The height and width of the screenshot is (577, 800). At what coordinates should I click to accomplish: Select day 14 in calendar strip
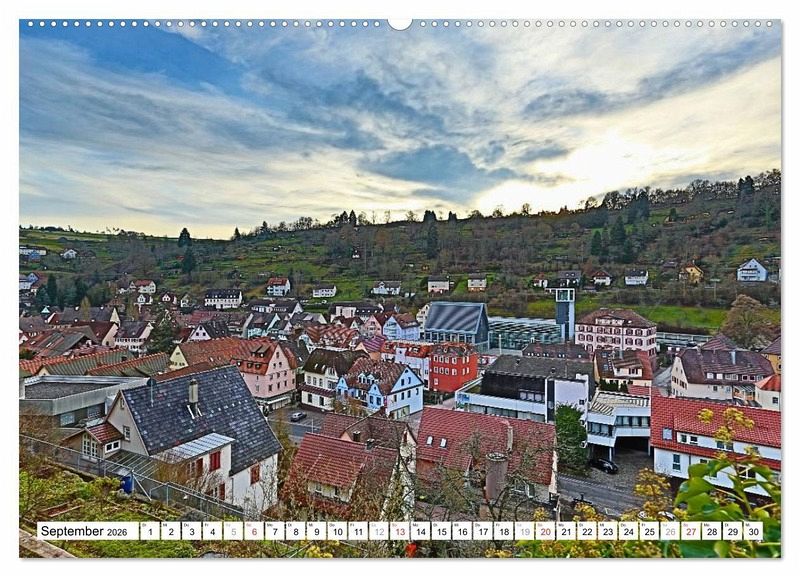pyautogui.click(x=420, y=531)
